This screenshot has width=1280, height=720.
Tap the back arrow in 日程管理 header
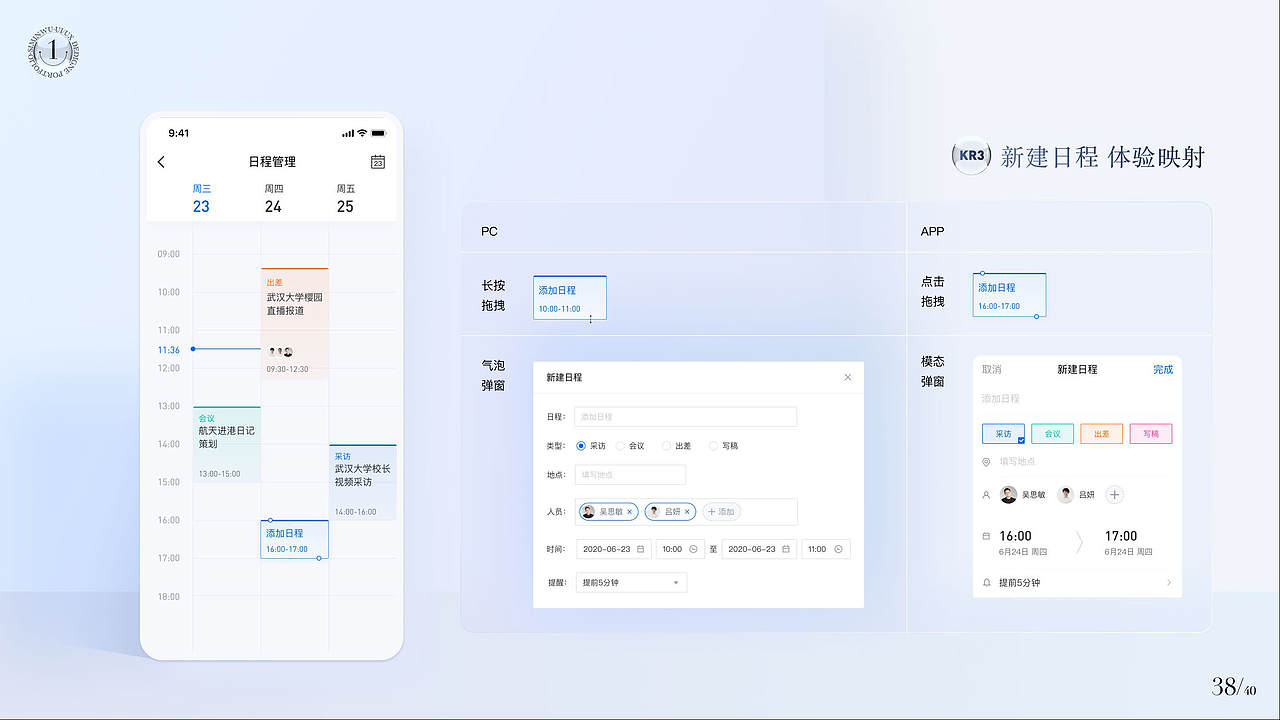click(x=161, y=162)
